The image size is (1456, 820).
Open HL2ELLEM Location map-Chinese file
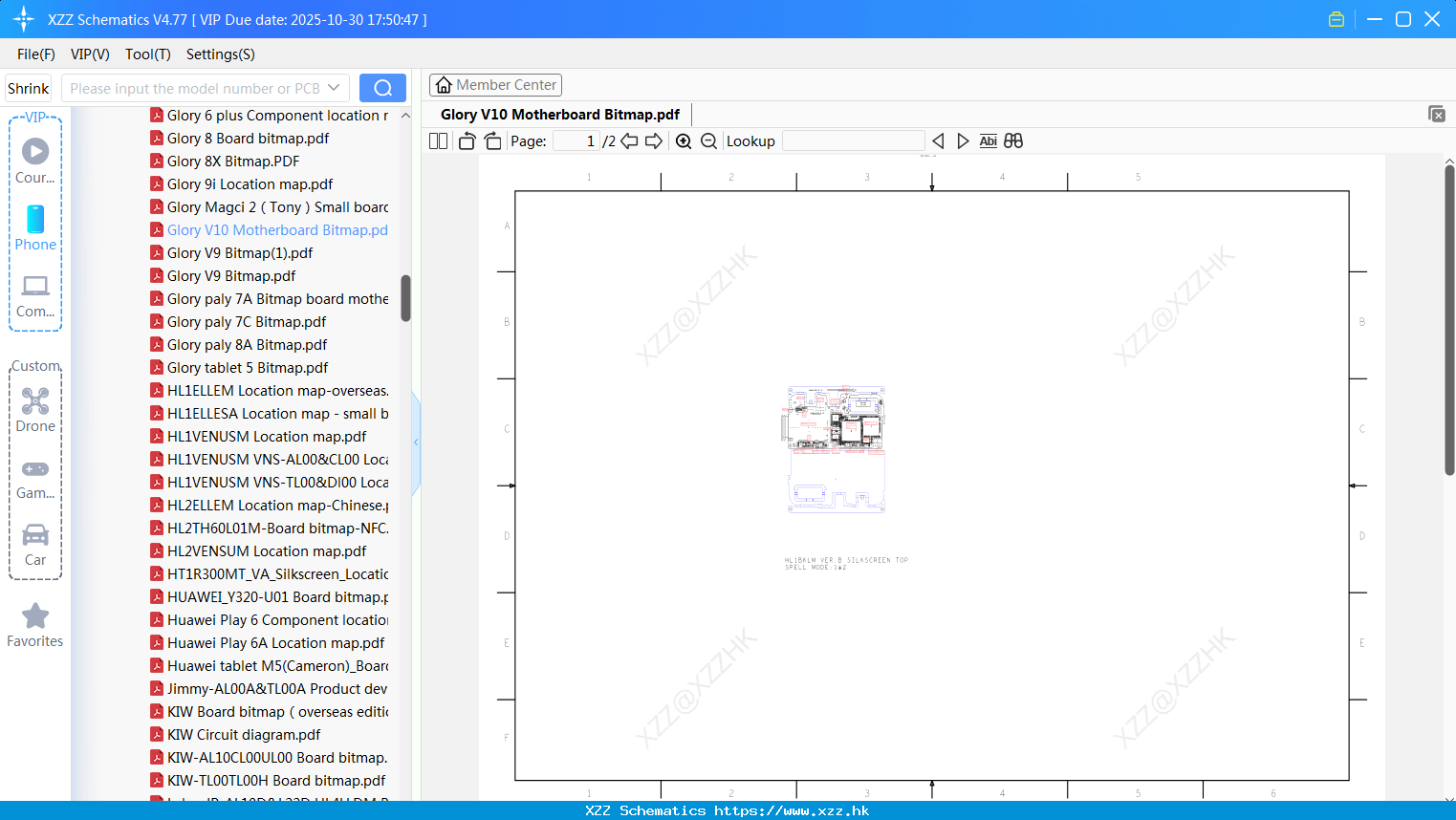pyautogui.click(x=270, y=506)
